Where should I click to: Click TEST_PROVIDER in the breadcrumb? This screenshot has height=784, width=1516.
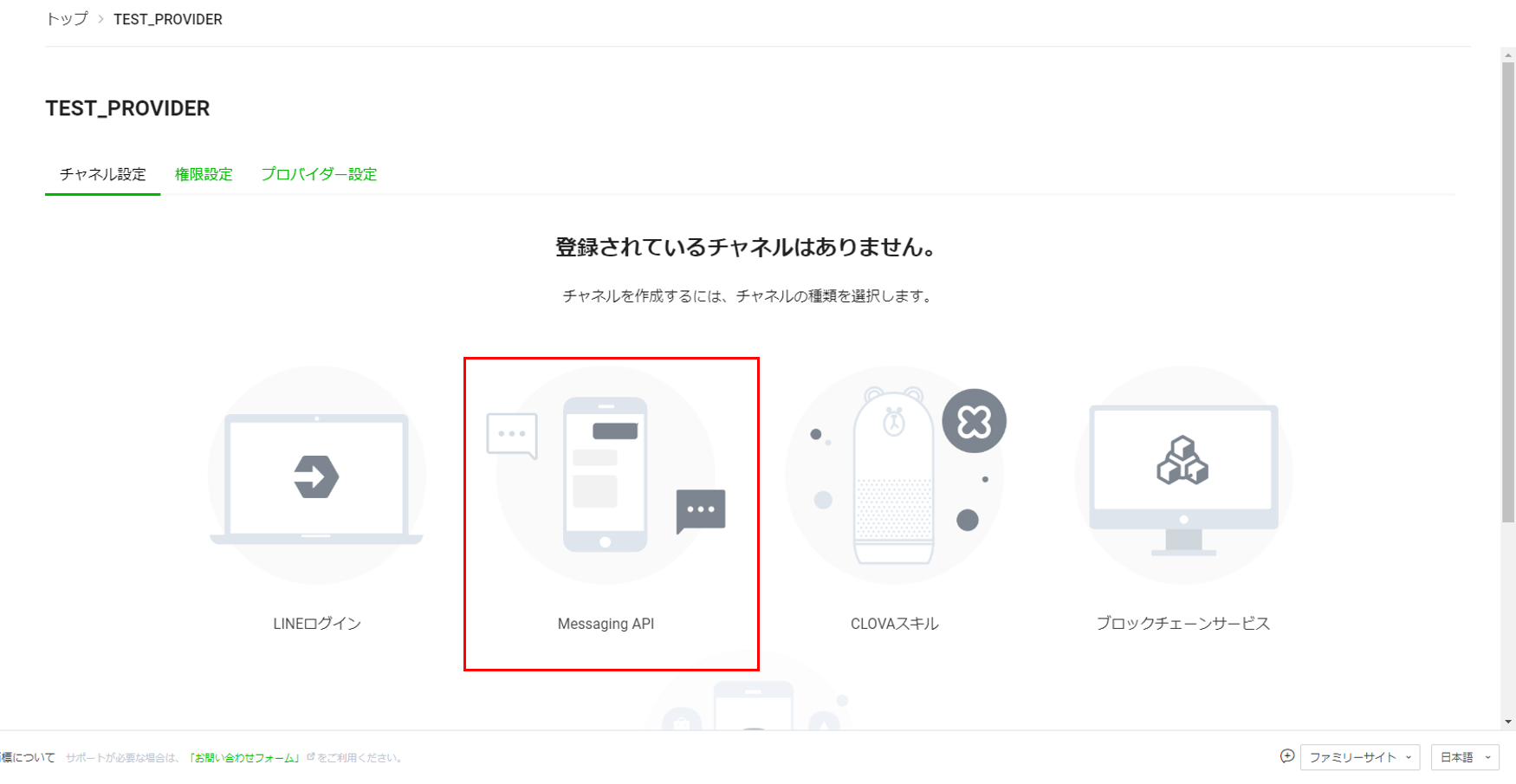(x=168, y=19)
